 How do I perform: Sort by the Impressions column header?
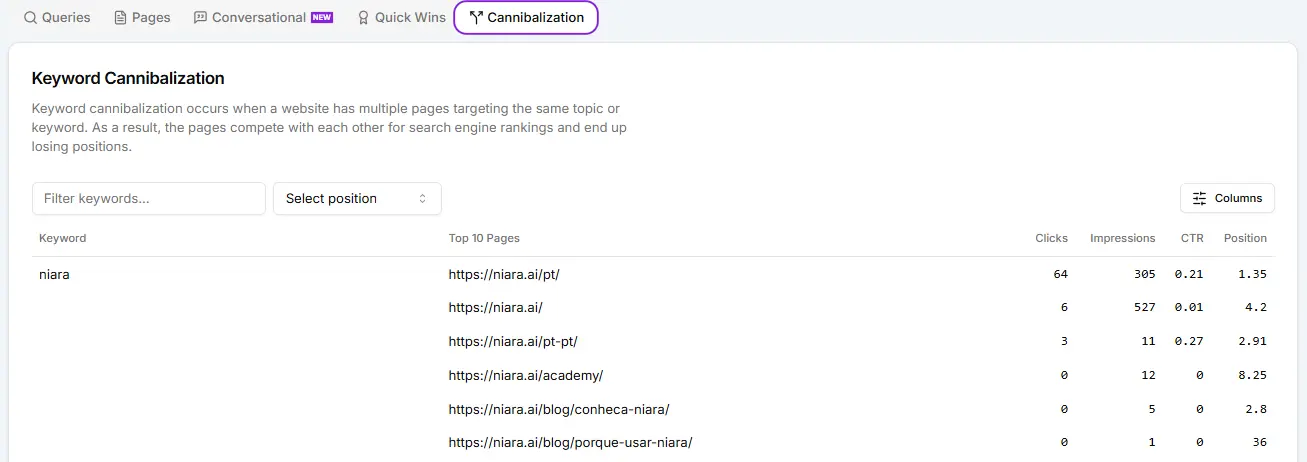coord(1122,238)
